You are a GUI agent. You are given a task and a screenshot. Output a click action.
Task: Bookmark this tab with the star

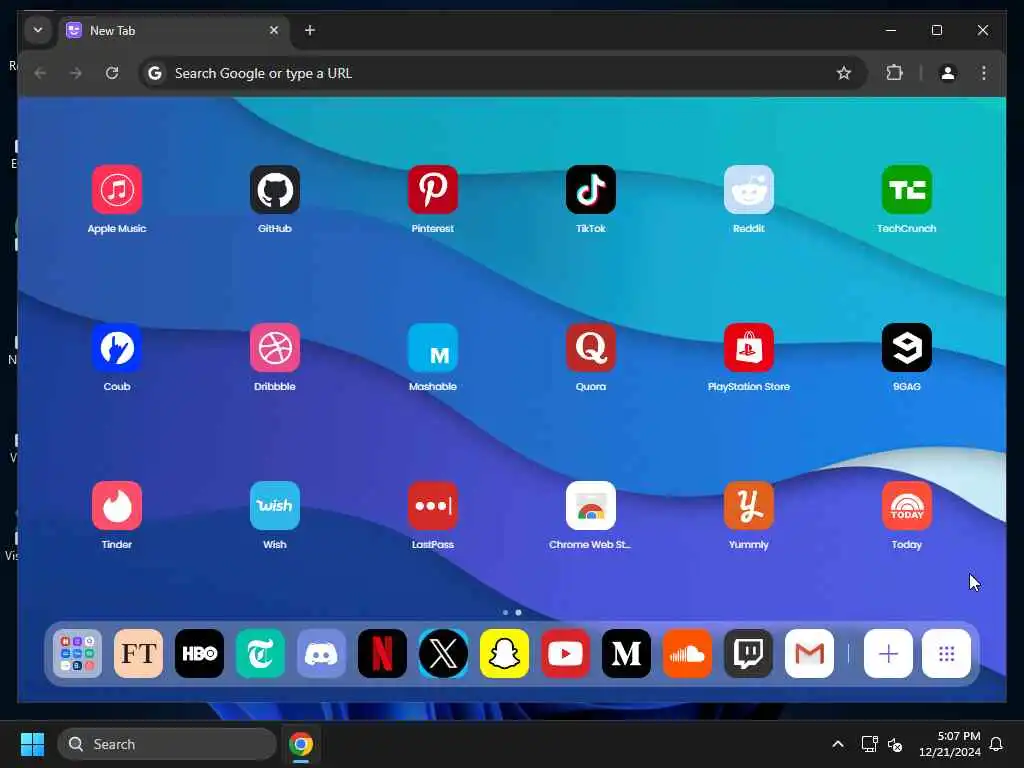coord(844,73)
